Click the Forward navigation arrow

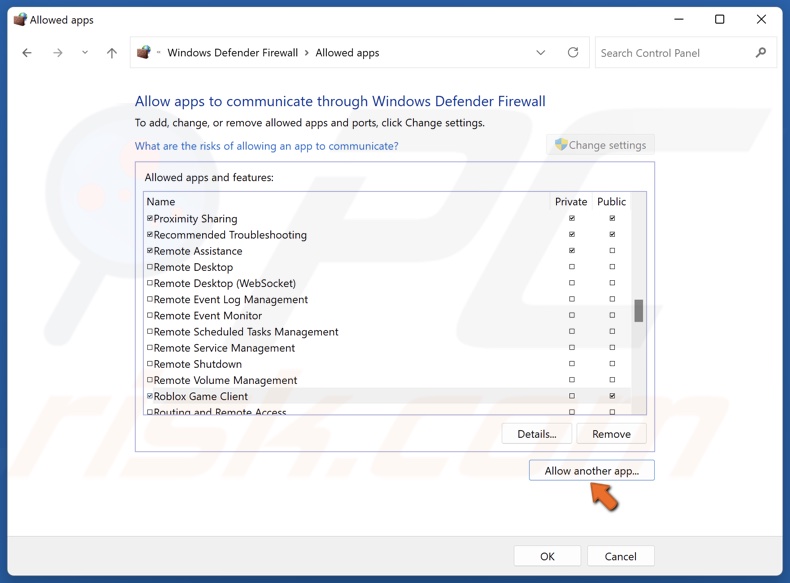[x=58, y=53]
